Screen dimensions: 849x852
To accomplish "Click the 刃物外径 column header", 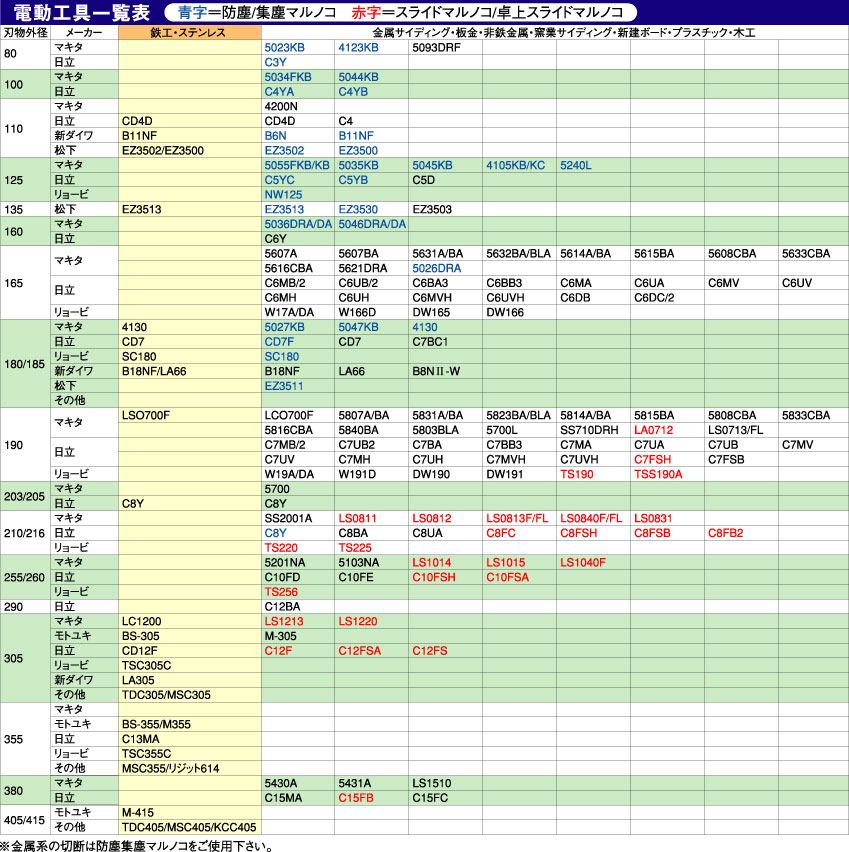I will [26, 33].
